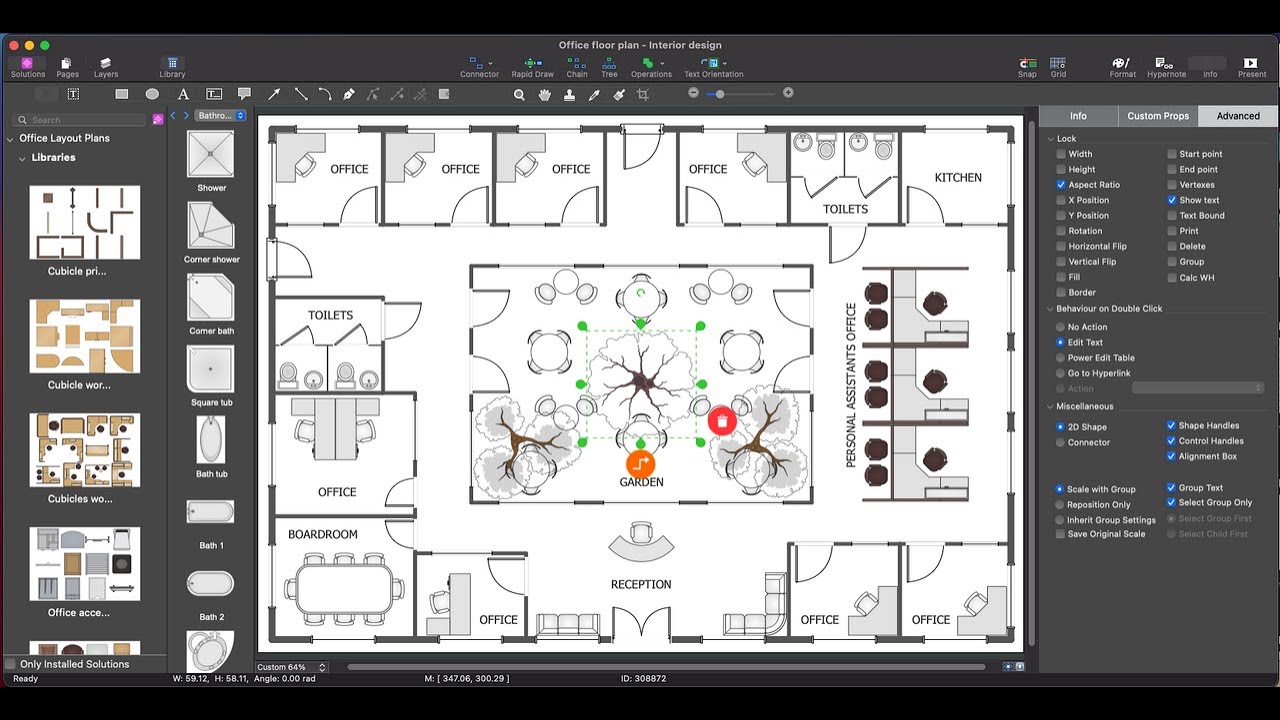Image resolution: width=1280 pixels, height=720 pixels.
Task: Click the zoom out minus button
Action: [x=694, y=93]
